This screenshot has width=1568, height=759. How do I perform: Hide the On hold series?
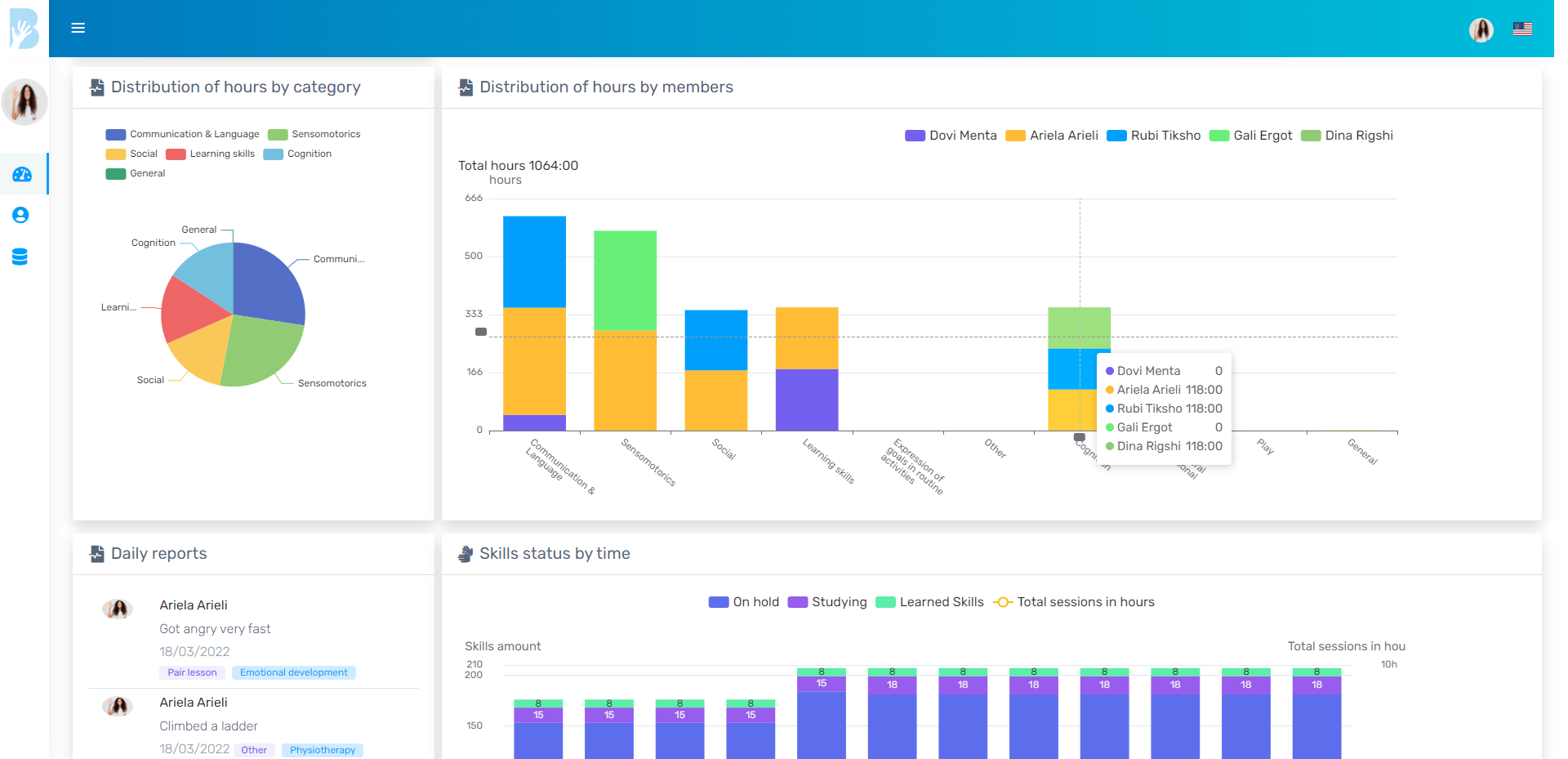click(744, 602)
